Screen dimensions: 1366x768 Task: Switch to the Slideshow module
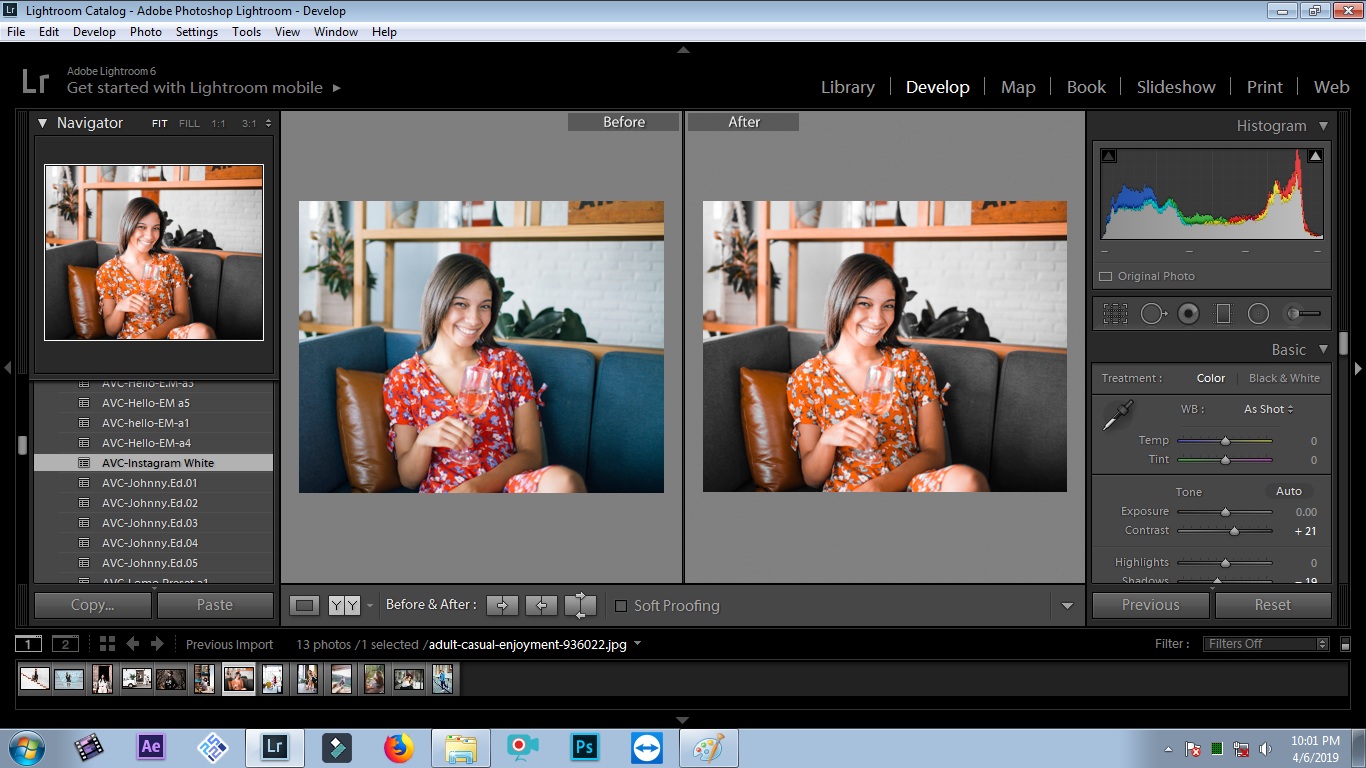[1176, 87]
